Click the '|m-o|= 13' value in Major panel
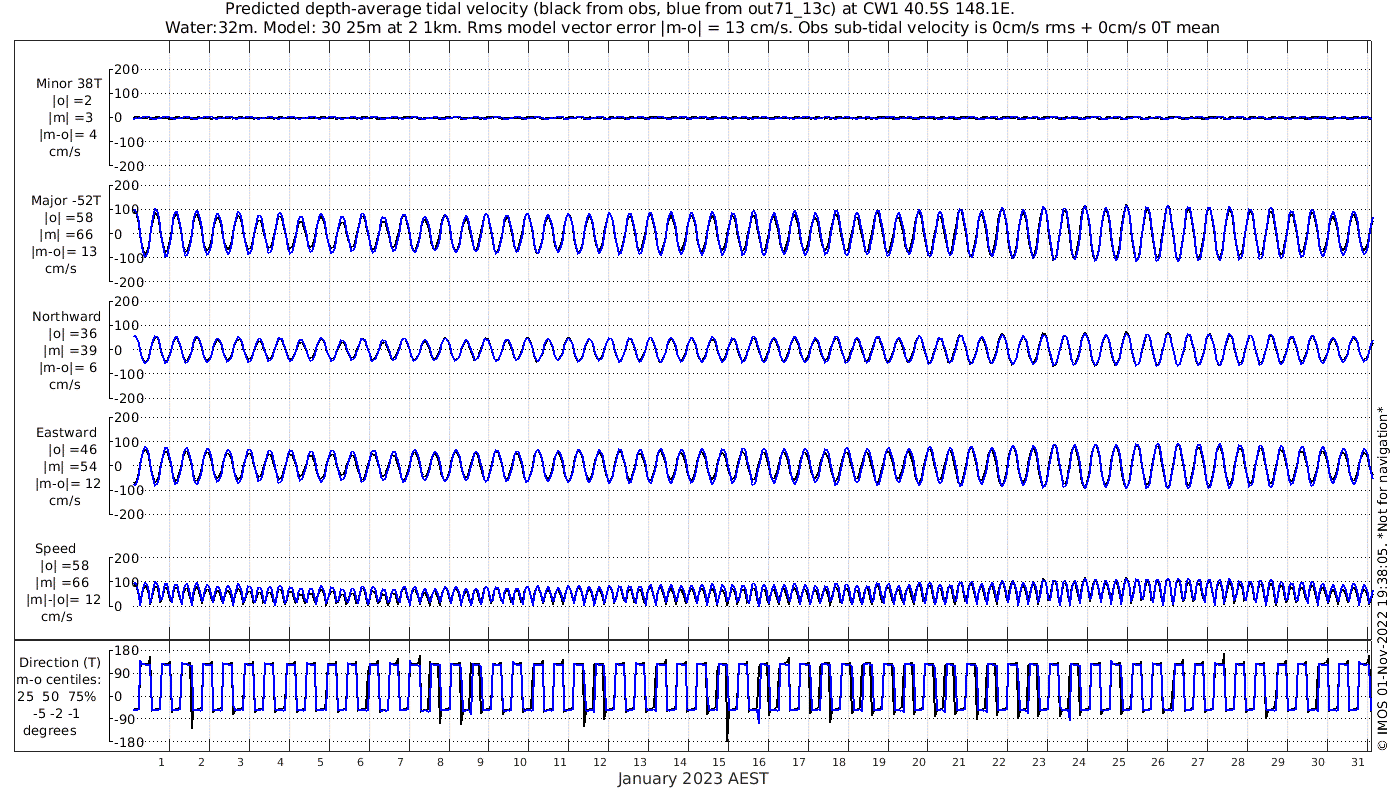 tap(66, 251)
